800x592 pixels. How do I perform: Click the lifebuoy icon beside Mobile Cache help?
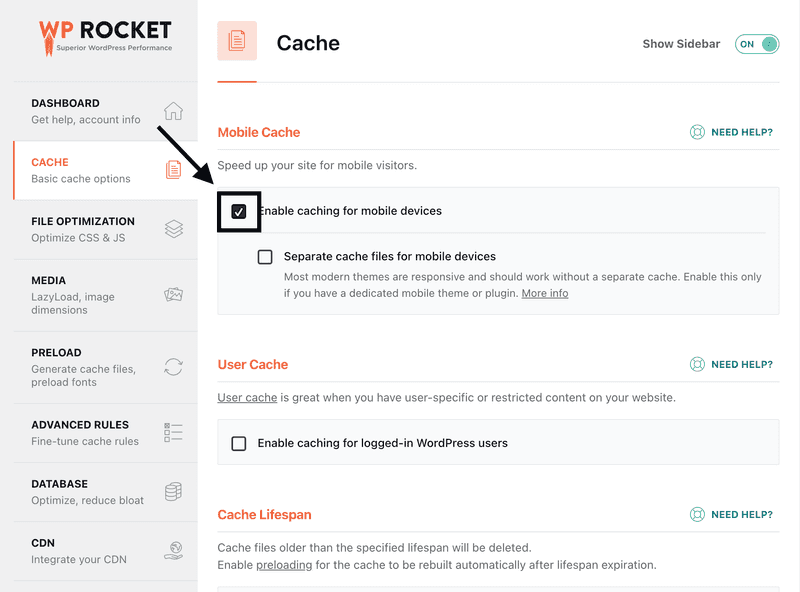coord(697,132)
